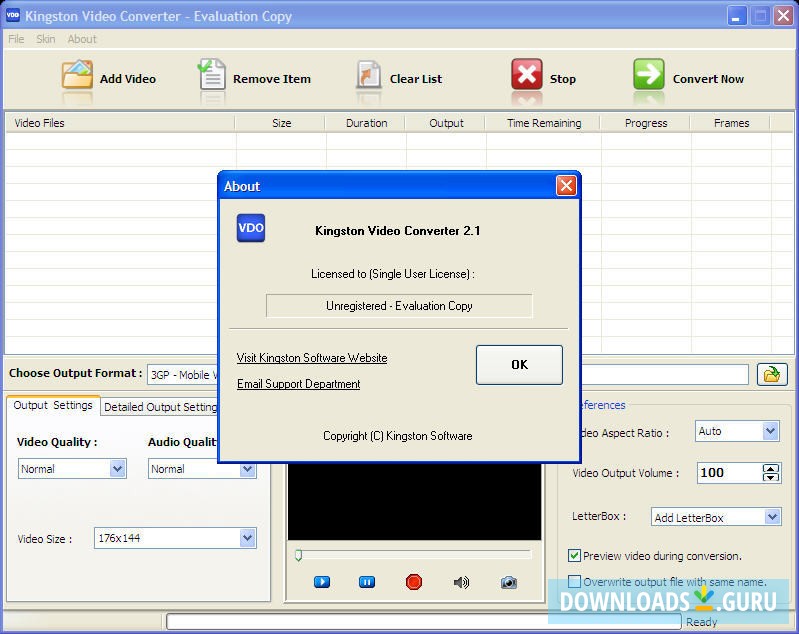
Task: Click the Stop label
Action: [x=563, y=78]
